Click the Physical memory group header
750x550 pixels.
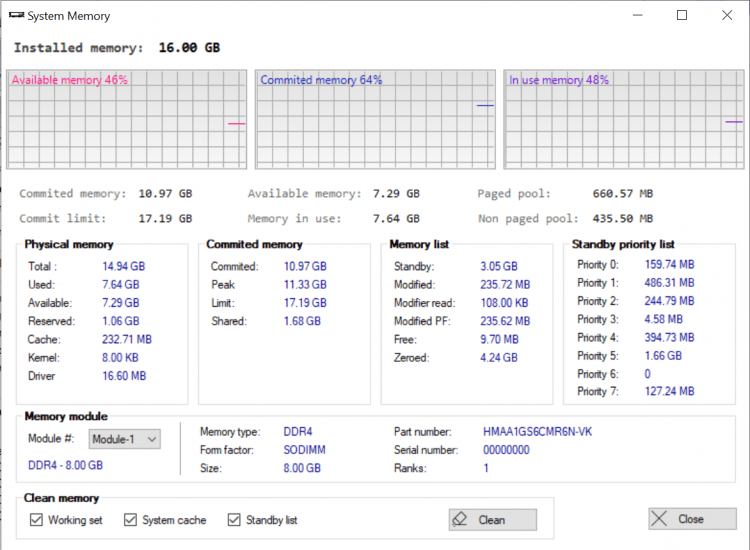[x=69, y=244]
